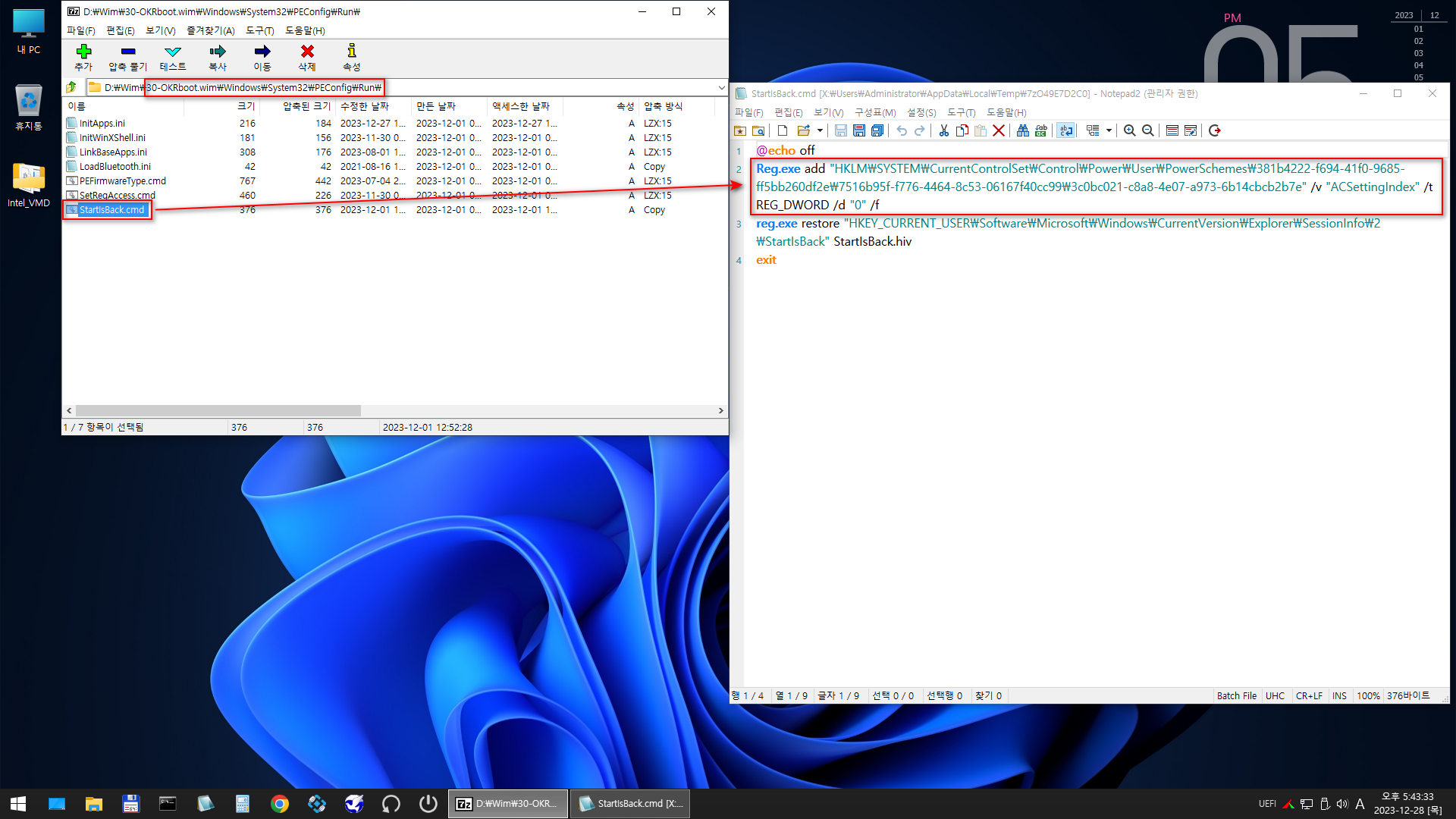Click the Redo arrow in Notepad2

pyautogui.click(x=920, y=130)
